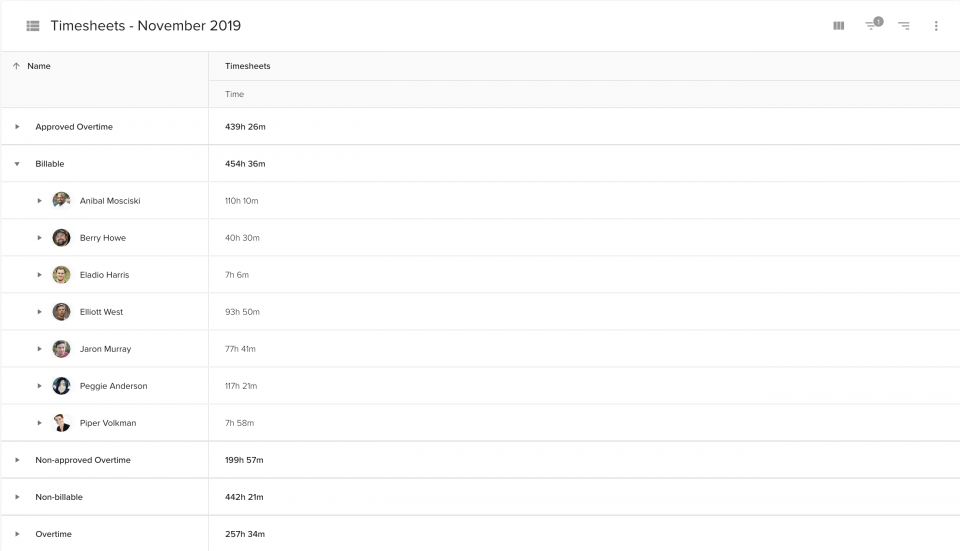Select the Time sub-column header
Viewport: 960px width, 551px height.
(234, 94)
